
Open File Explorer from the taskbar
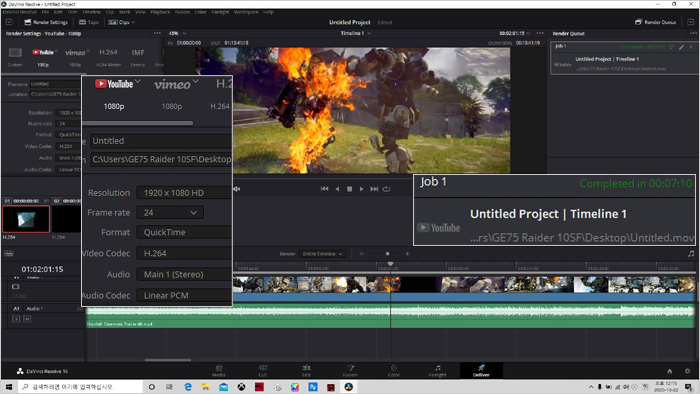(x=205, y=387)
